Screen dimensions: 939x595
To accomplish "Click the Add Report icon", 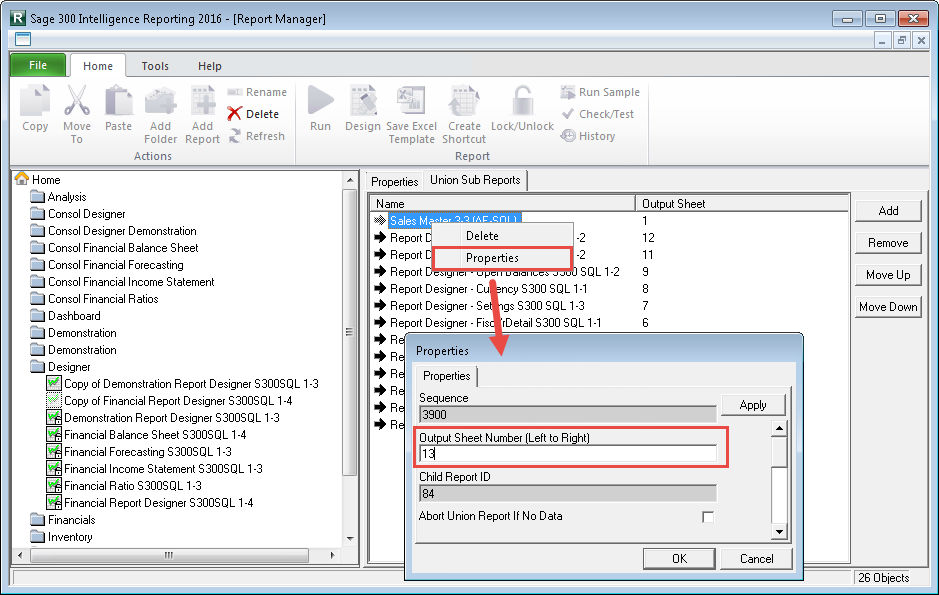I will 202,101.
